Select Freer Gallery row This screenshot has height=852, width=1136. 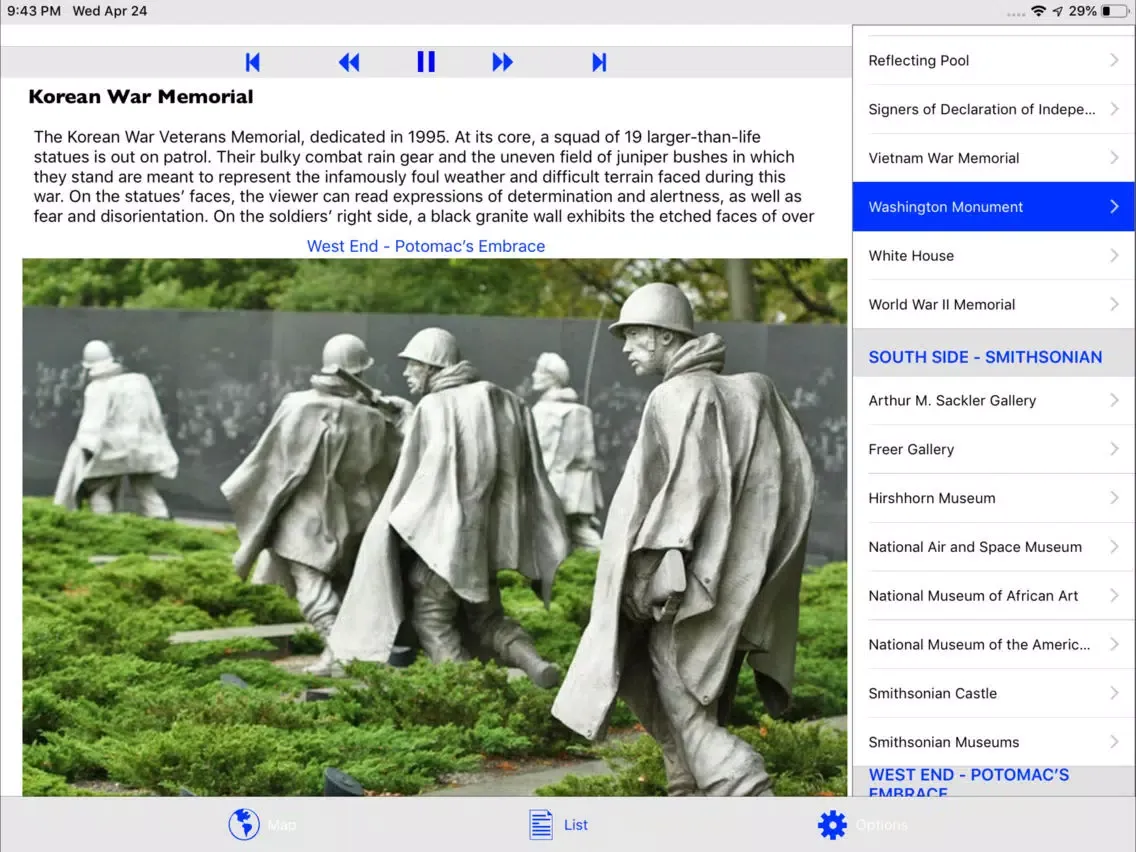994,449
